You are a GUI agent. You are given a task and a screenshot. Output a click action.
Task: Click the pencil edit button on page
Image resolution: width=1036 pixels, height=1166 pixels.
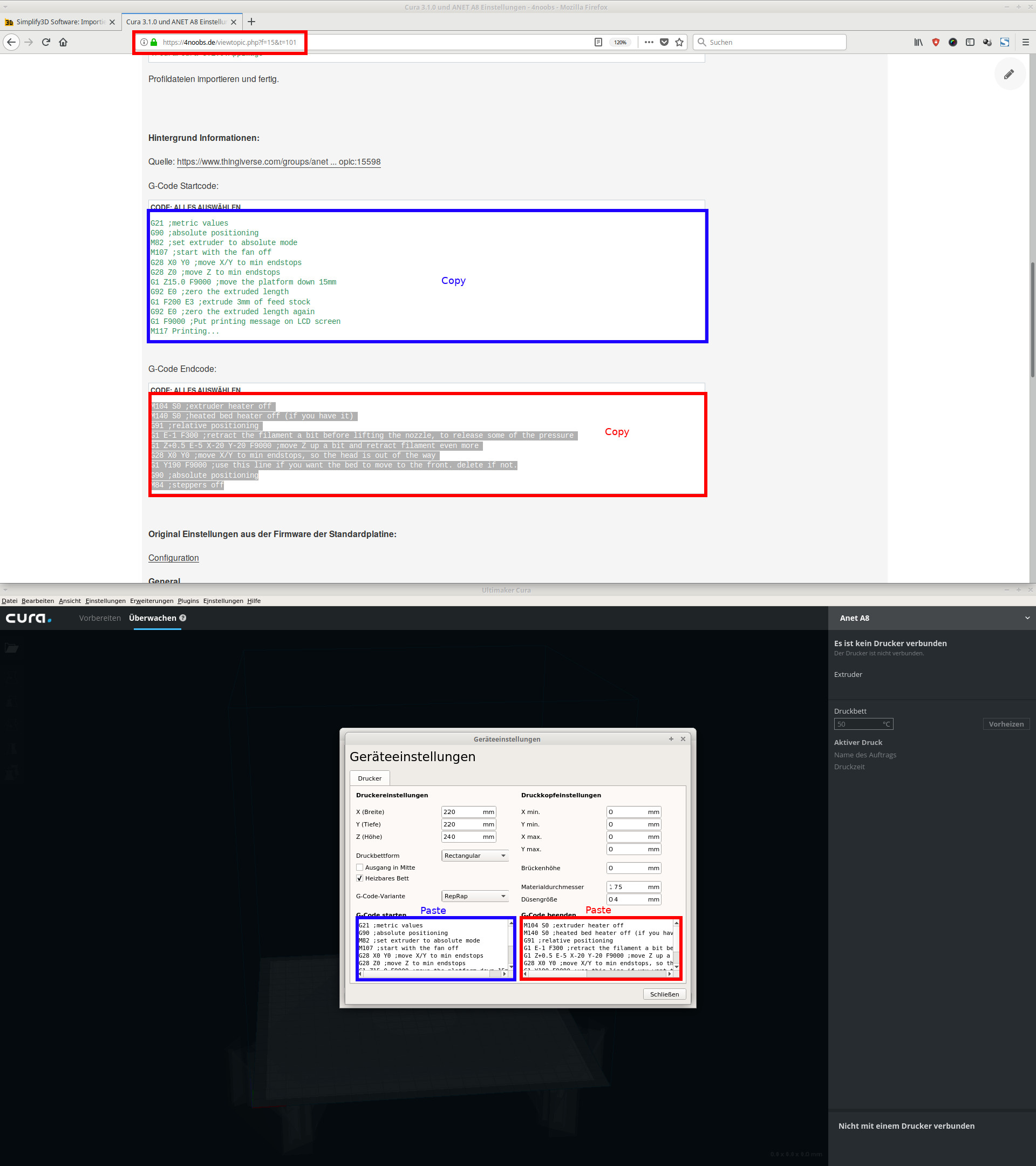pos(1009,74)
